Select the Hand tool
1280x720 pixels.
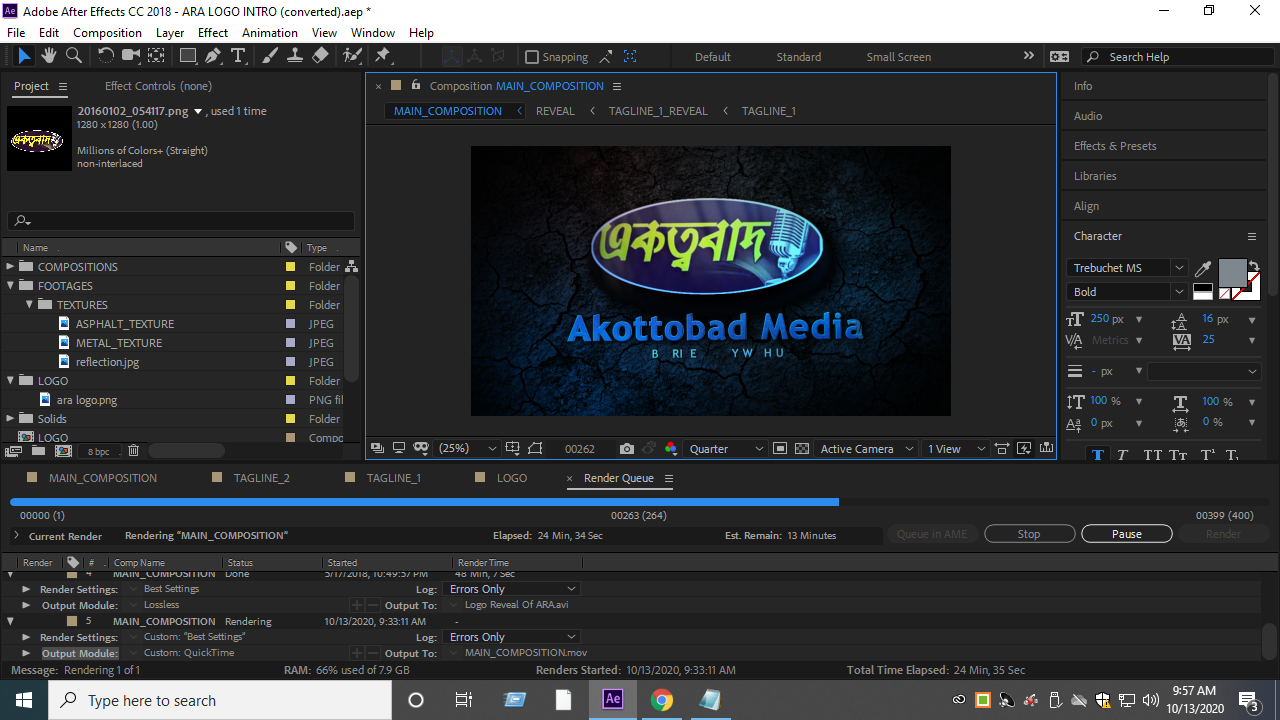pos(50,56)
